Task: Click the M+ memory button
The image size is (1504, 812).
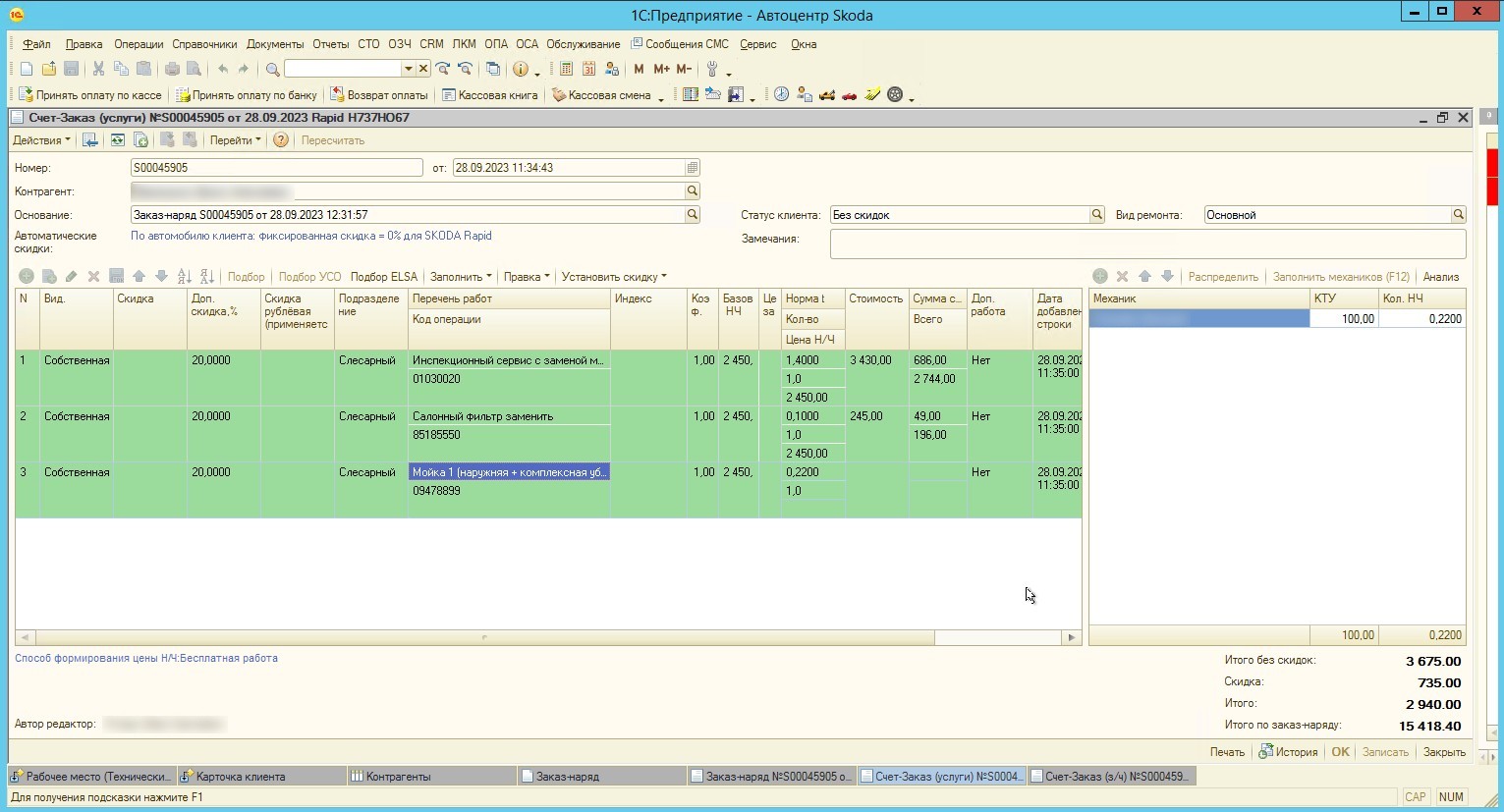Action: click(x=661, y=69)
